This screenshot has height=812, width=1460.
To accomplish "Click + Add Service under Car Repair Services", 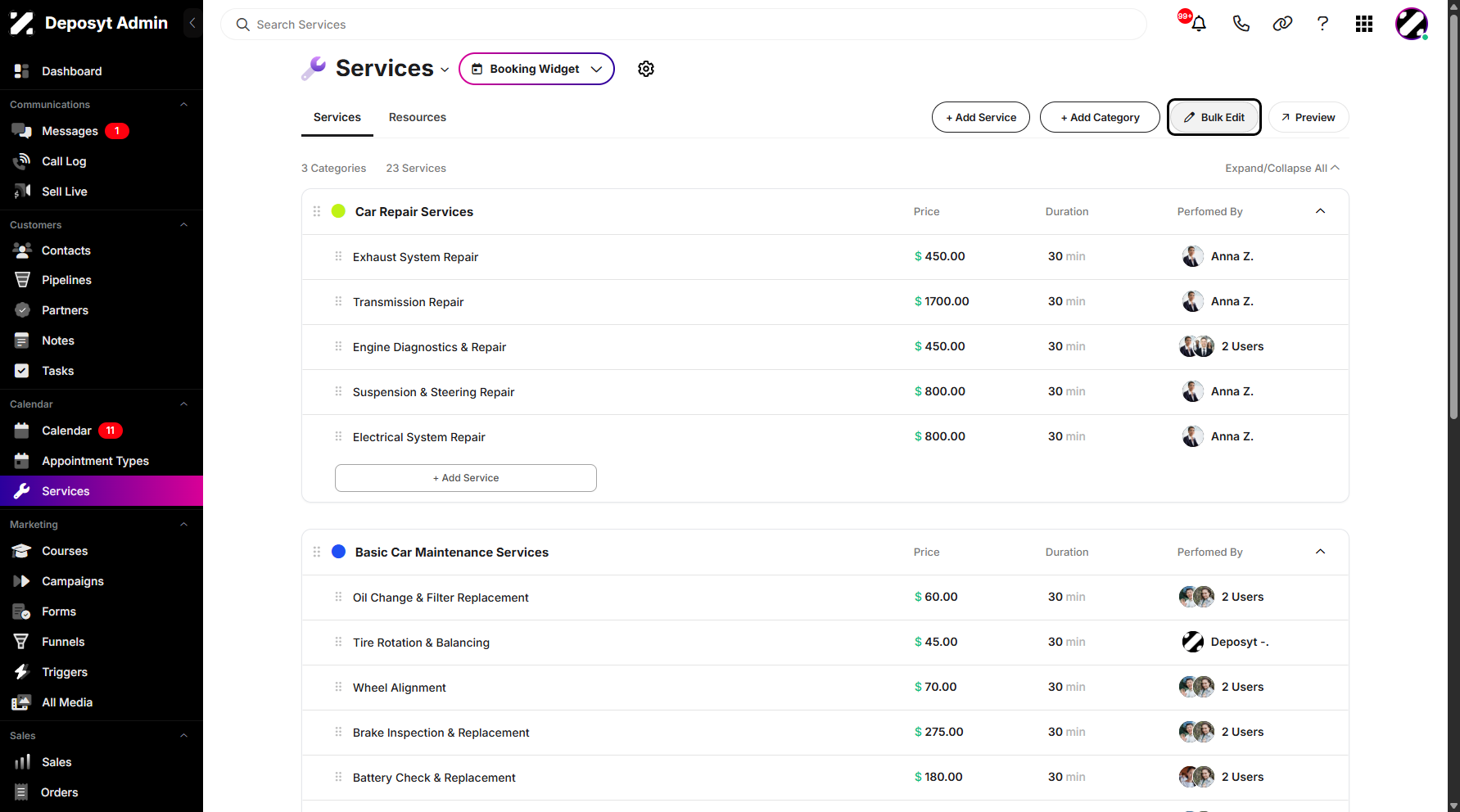I will (x=466, y=478).
